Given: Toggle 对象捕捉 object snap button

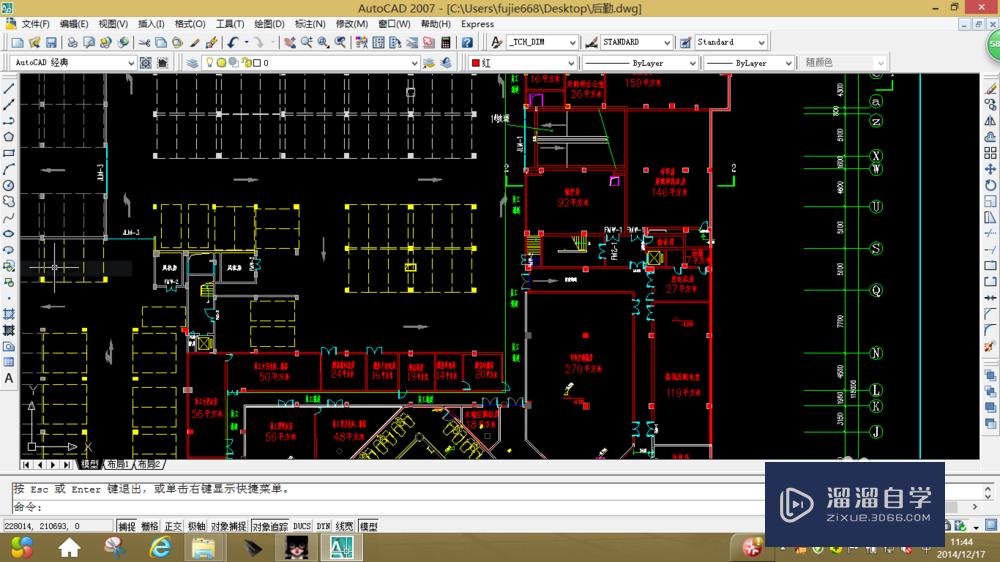Looking at the screenshot, I should tap(230, 526).
